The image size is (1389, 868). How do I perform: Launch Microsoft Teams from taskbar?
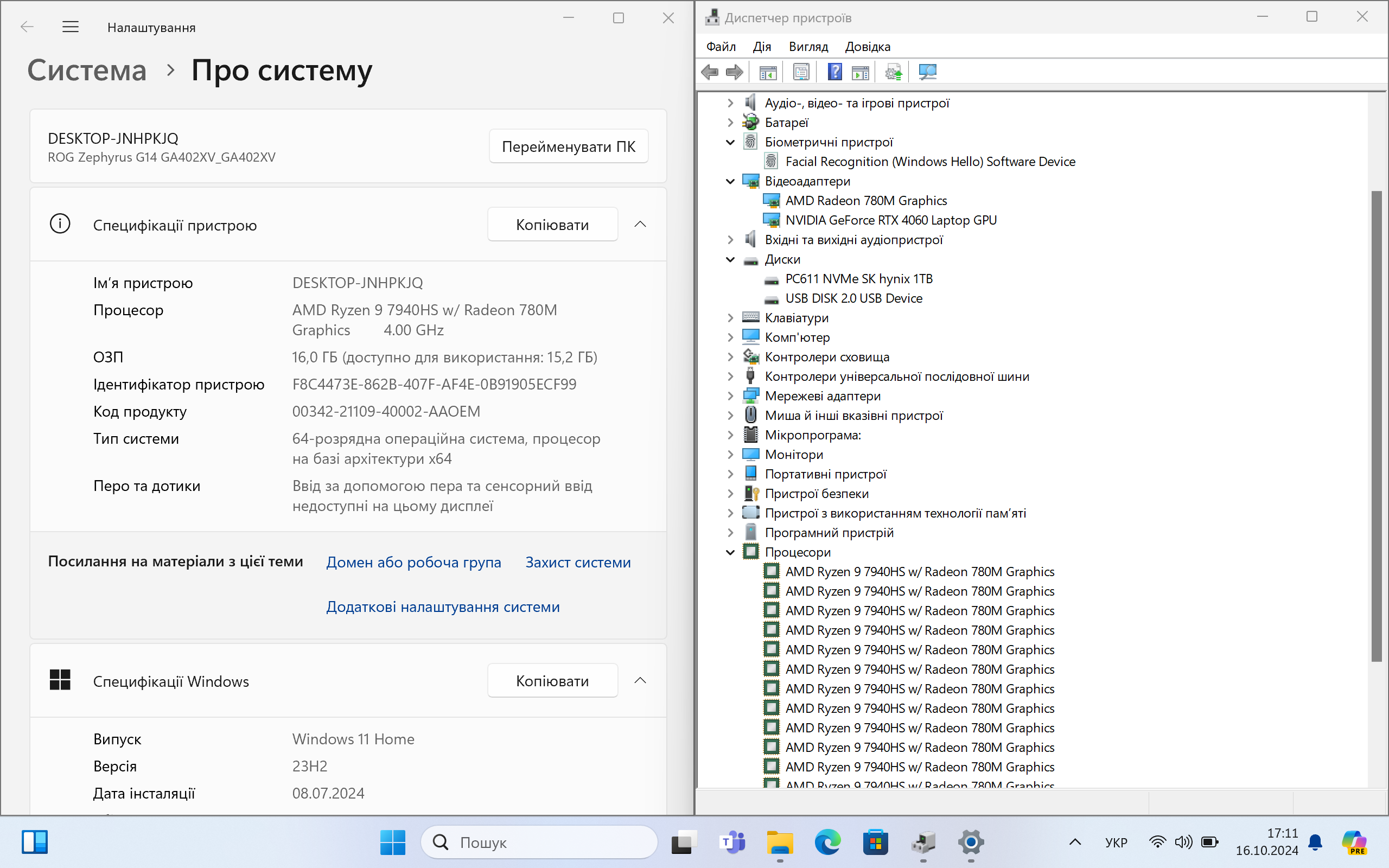pyautogui.click(x=732, y=842)
